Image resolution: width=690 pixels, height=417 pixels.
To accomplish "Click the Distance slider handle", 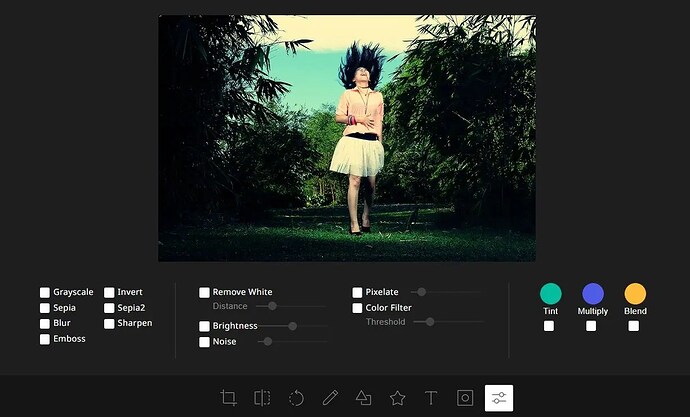I will [272, 306].
